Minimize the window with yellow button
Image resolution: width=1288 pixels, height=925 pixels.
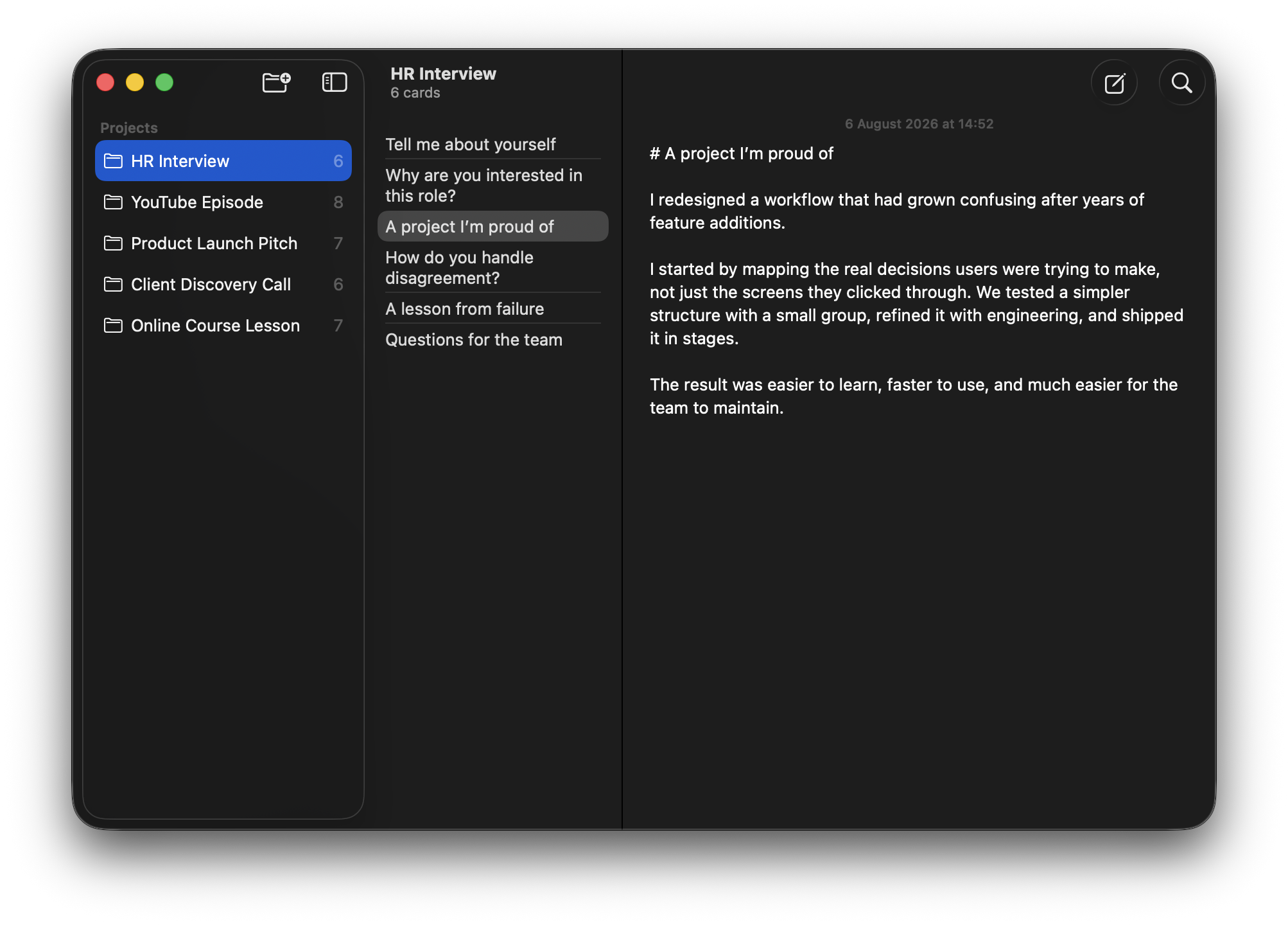pyautogui.click(x=135, y=82)
